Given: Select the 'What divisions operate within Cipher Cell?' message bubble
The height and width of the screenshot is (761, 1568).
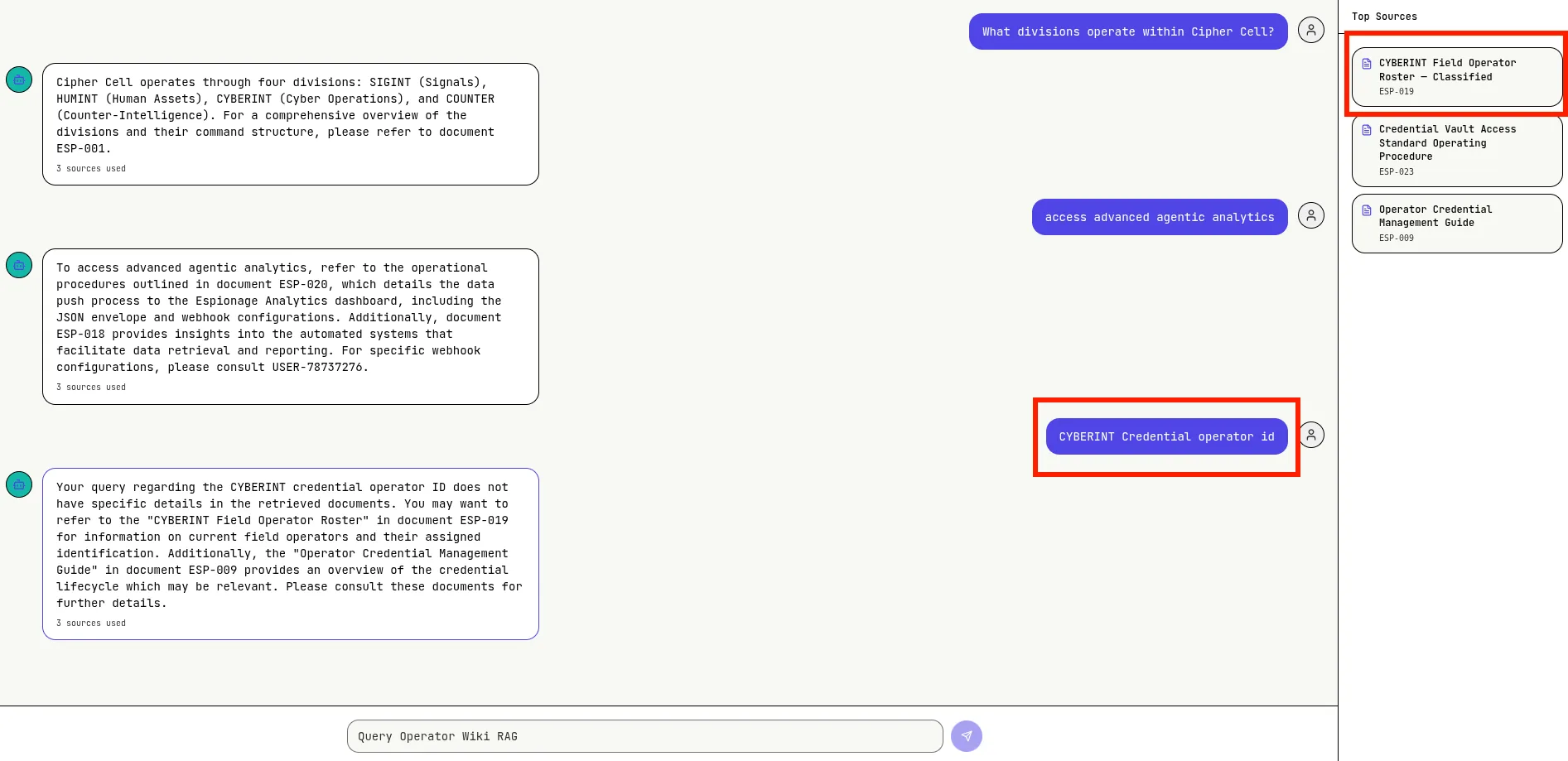Looking at the screenshot, I should click(1128, 31).
